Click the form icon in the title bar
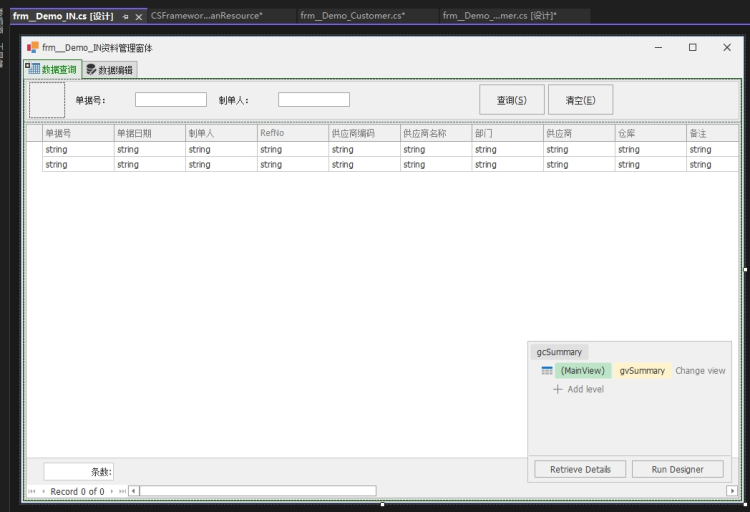750x512 pixels. pyautogui.click(x=33, y=48)
